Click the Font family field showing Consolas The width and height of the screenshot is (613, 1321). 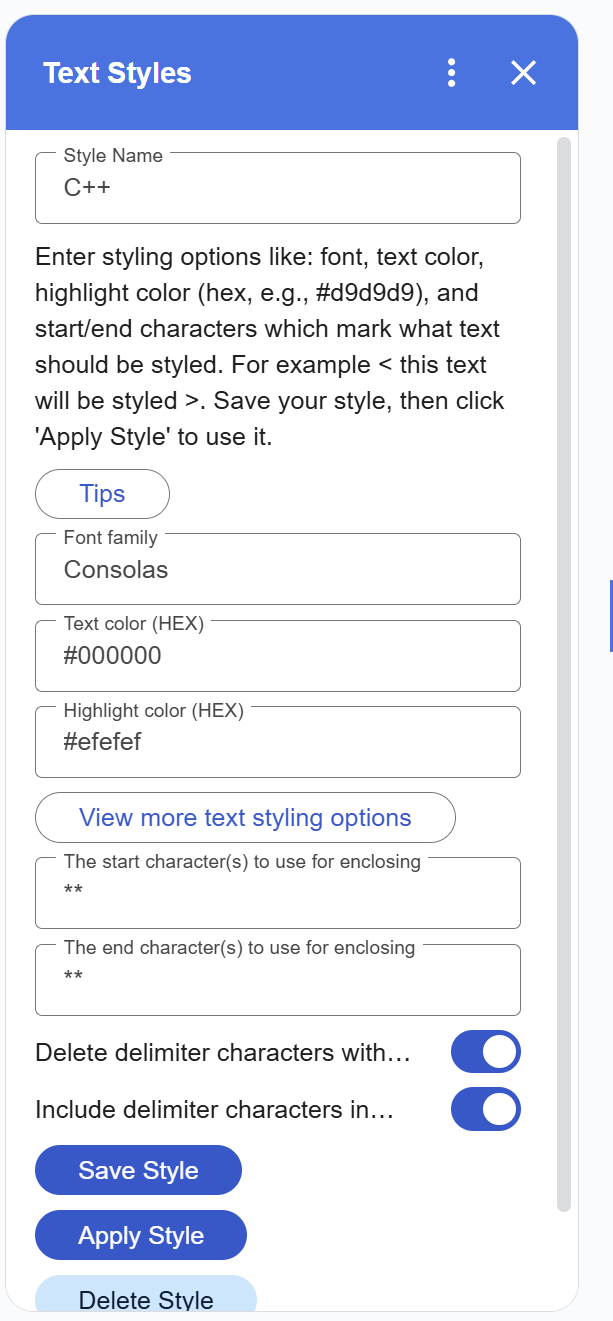(x=278, y=568)
